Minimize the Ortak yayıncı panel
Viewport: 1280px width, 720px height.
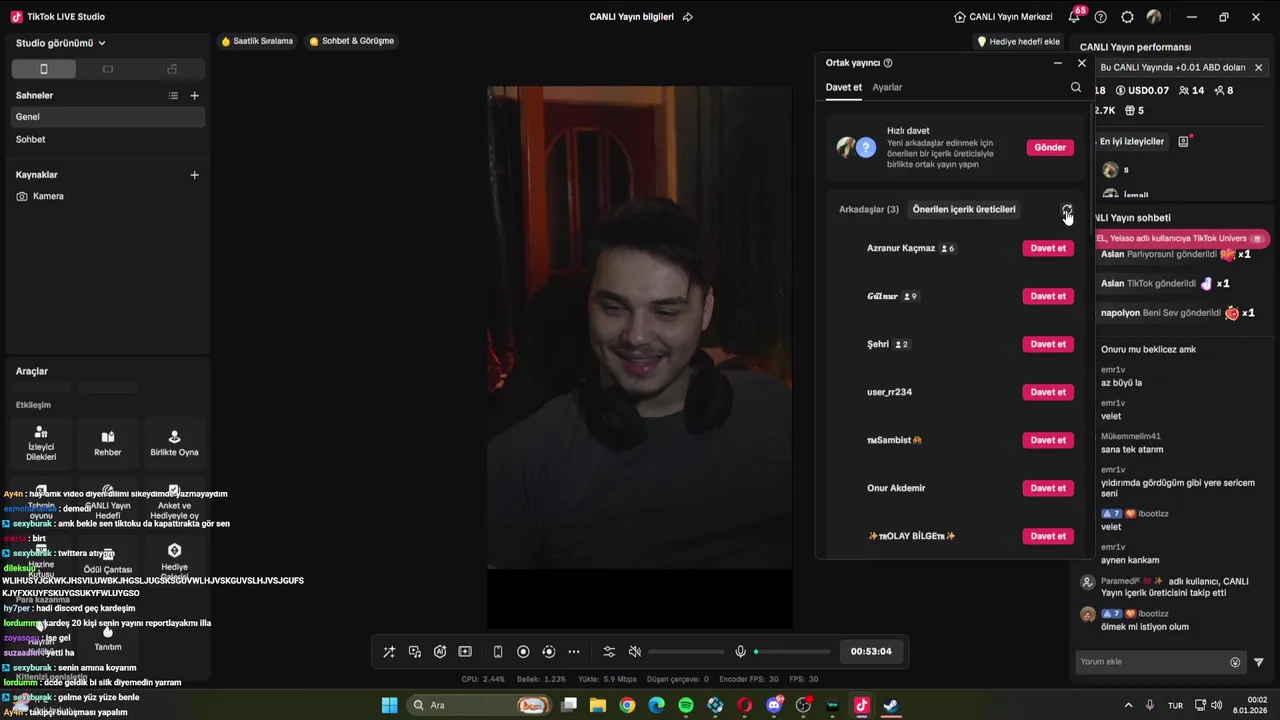click(x=1058, y=63)
